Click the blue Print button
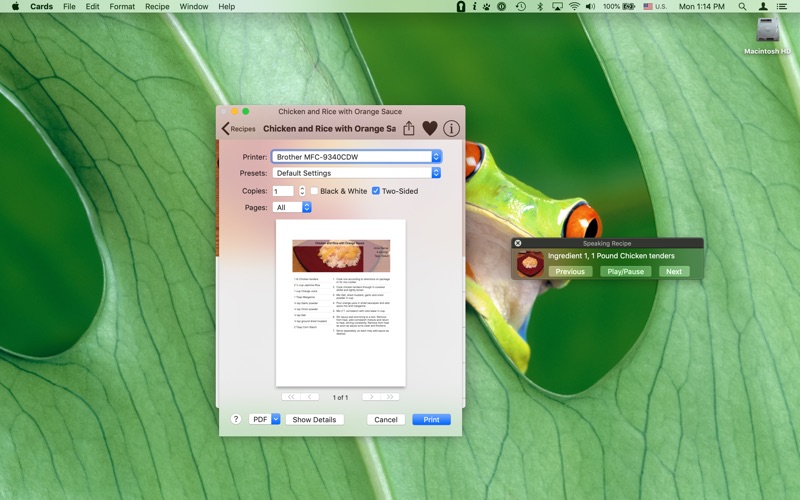 click(431, 419)
